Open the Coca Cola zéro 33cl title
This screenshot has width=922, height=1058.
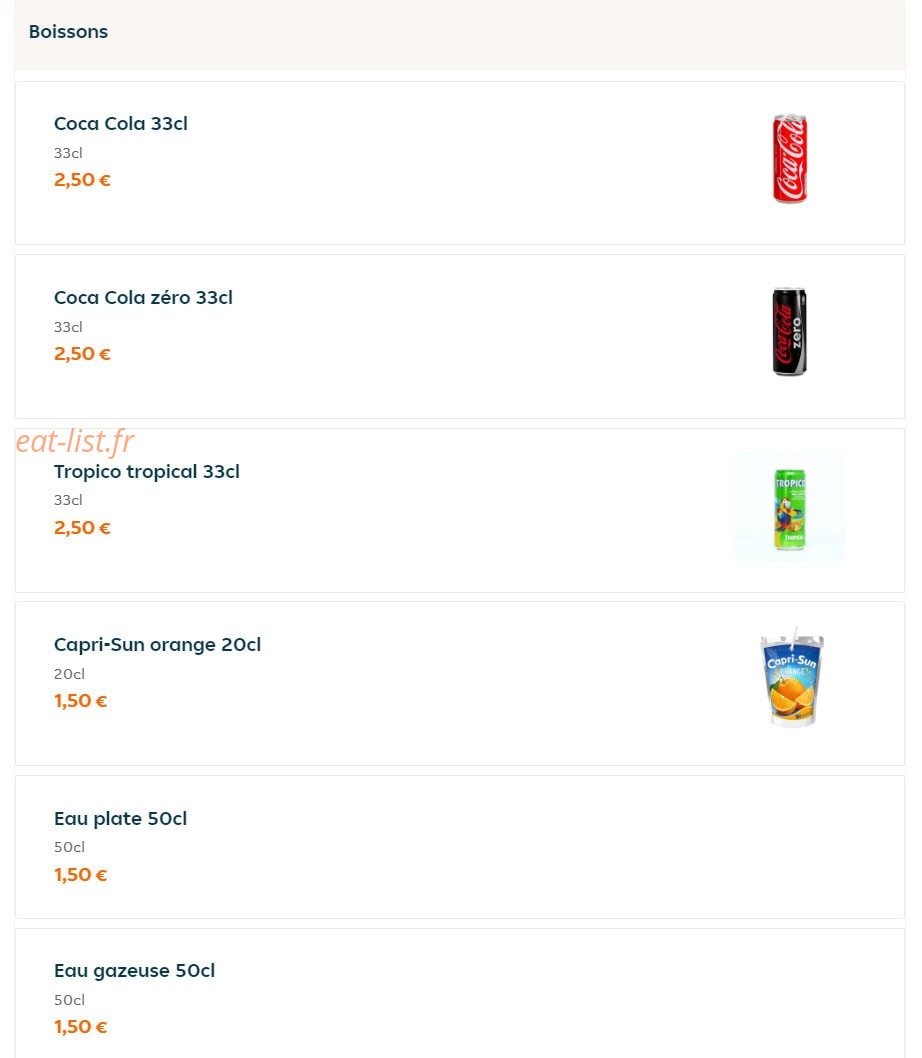click(143, 298)
